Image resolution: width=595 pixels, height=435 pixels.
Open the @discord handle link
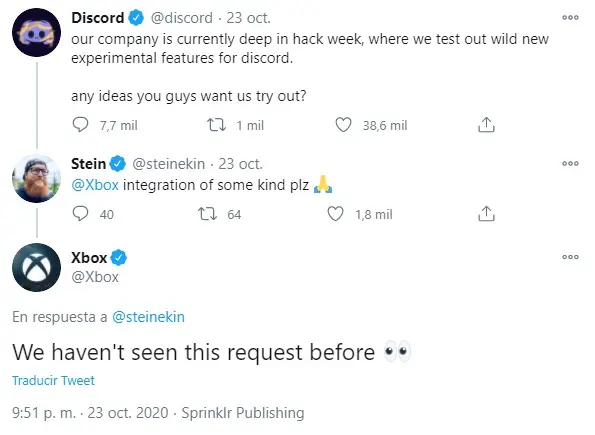[182, 18]
